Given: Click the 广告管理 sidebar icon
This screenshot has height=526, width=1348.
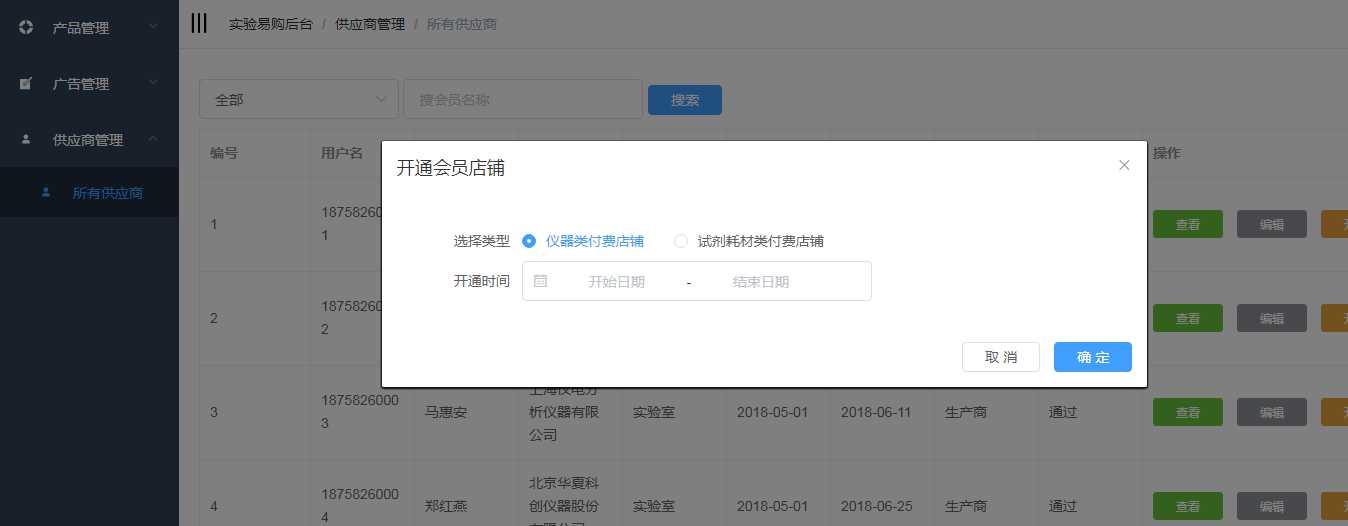Looking at the screenshot, I should point(26,84).
